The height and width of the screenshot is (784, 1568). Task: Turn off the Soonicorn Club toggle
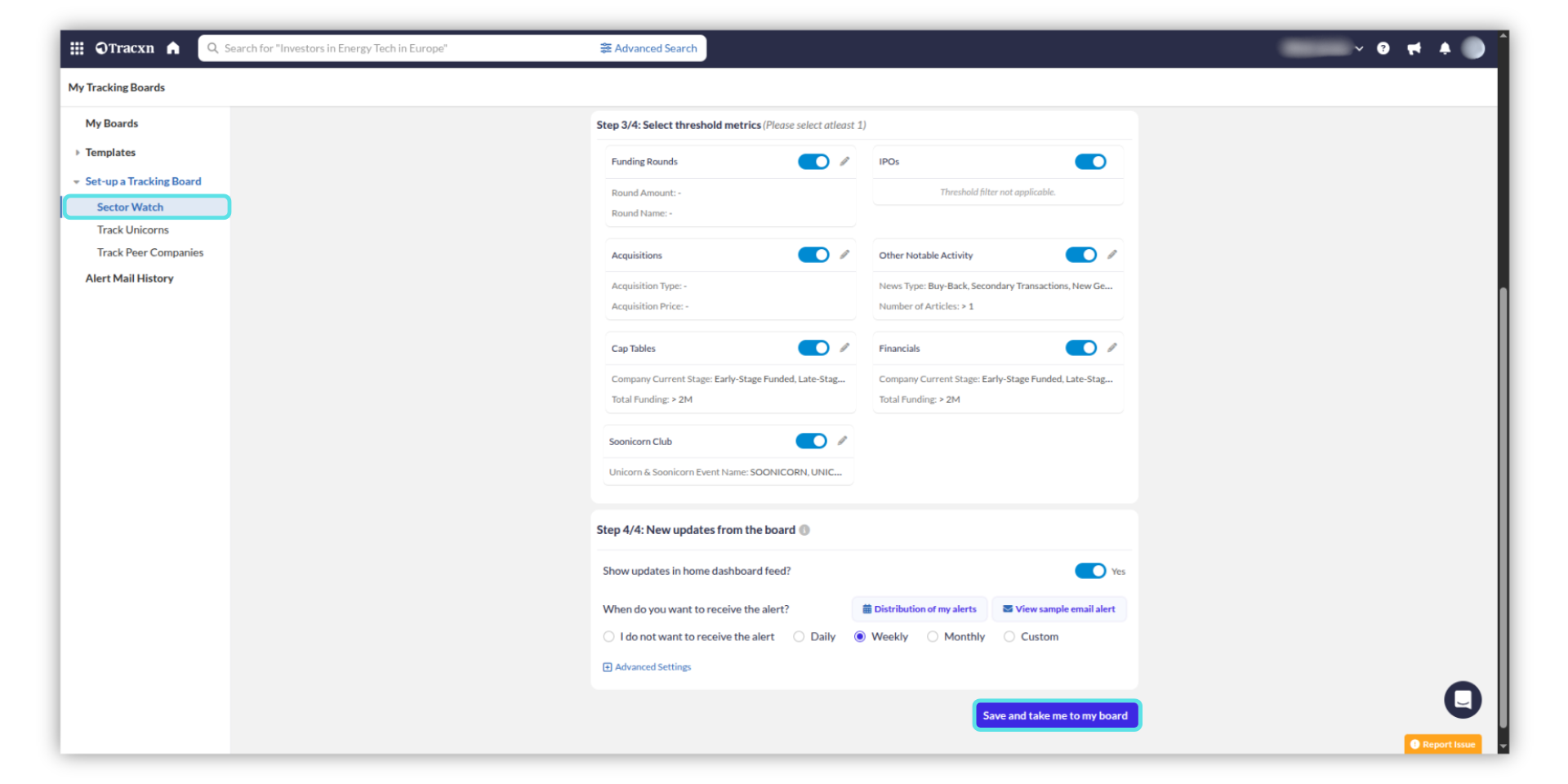811,441
